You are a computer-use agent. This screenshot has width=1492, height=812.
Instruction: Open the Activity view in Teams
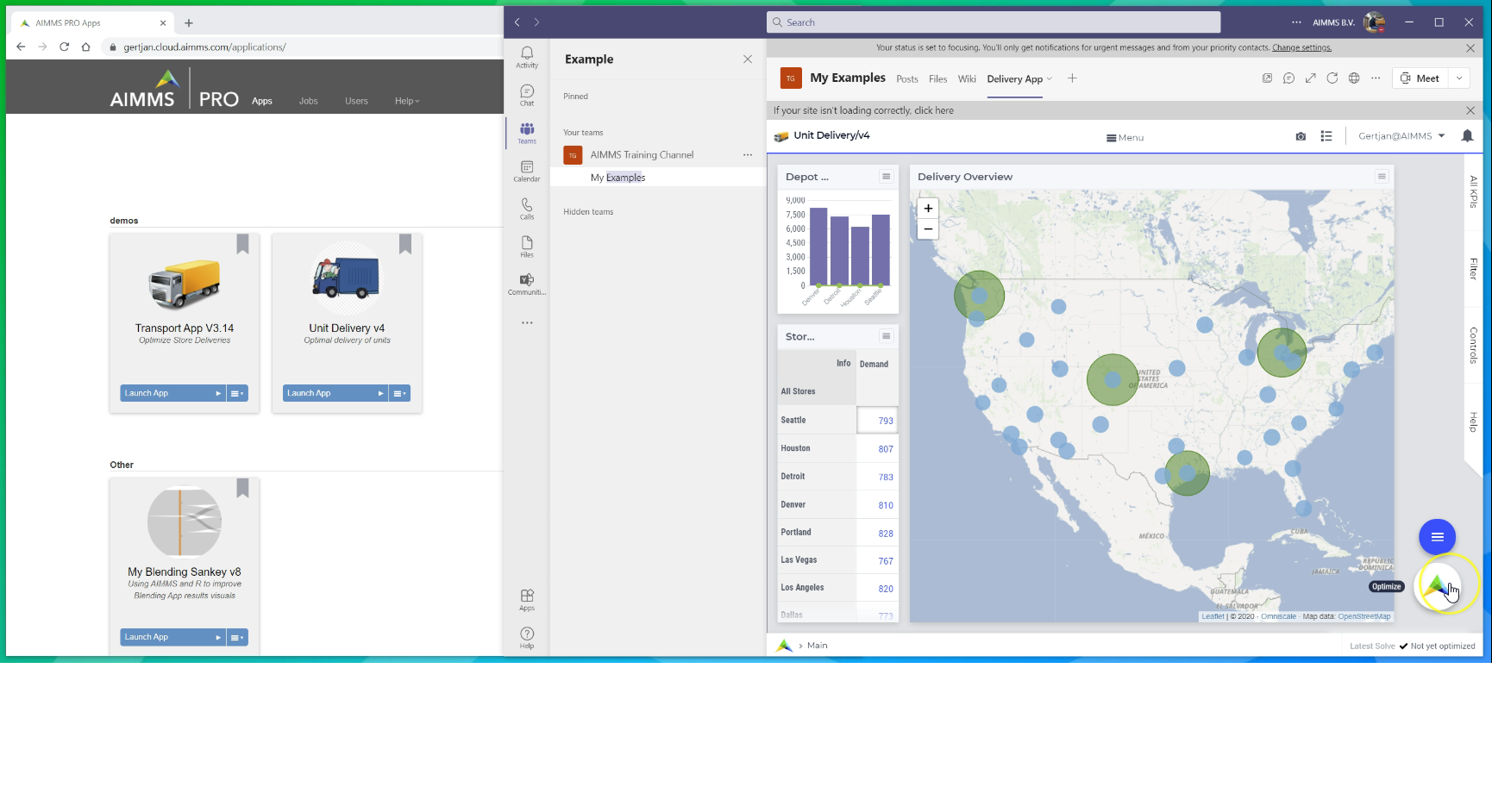[x=527, y=57]
